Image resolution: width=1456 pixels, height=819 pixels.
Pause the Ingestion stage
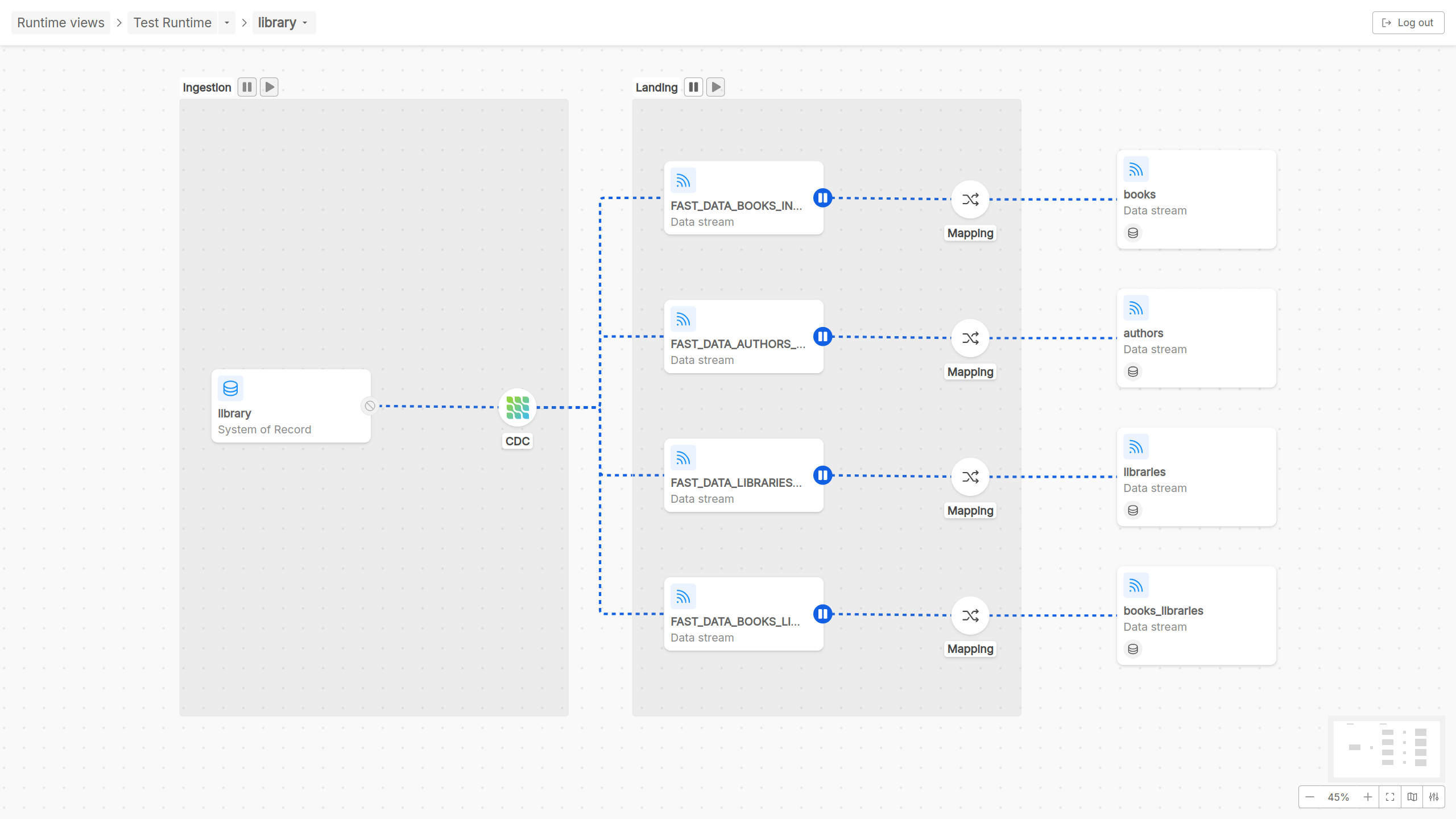(247, 86)
